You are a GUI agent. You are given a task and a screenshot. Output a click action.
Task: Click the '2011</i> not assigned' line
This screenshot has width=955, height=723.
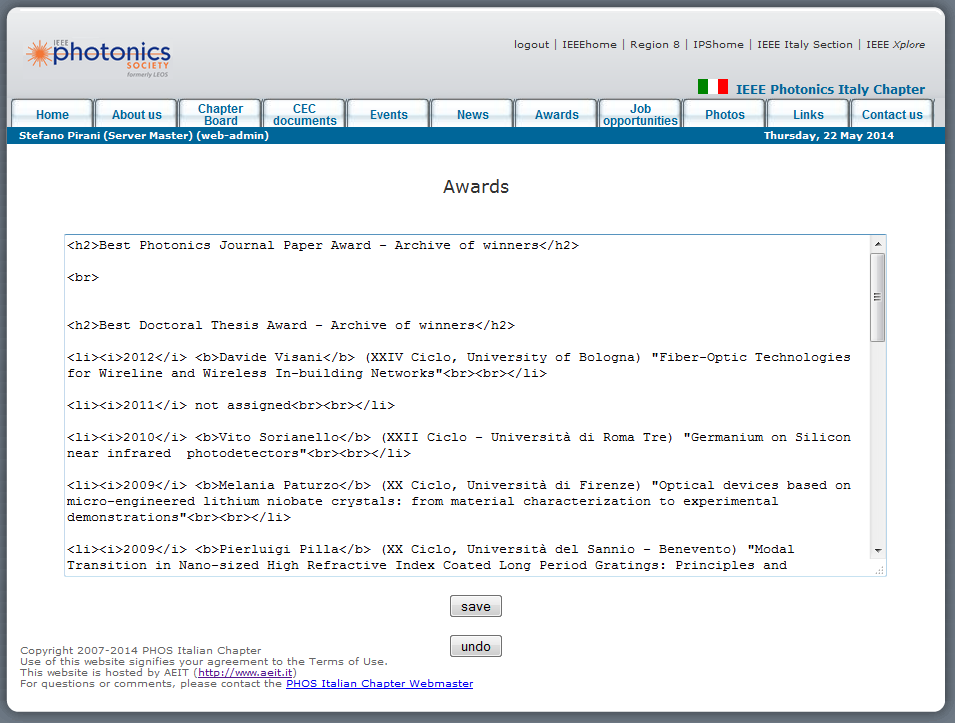(x=231, y=405)
